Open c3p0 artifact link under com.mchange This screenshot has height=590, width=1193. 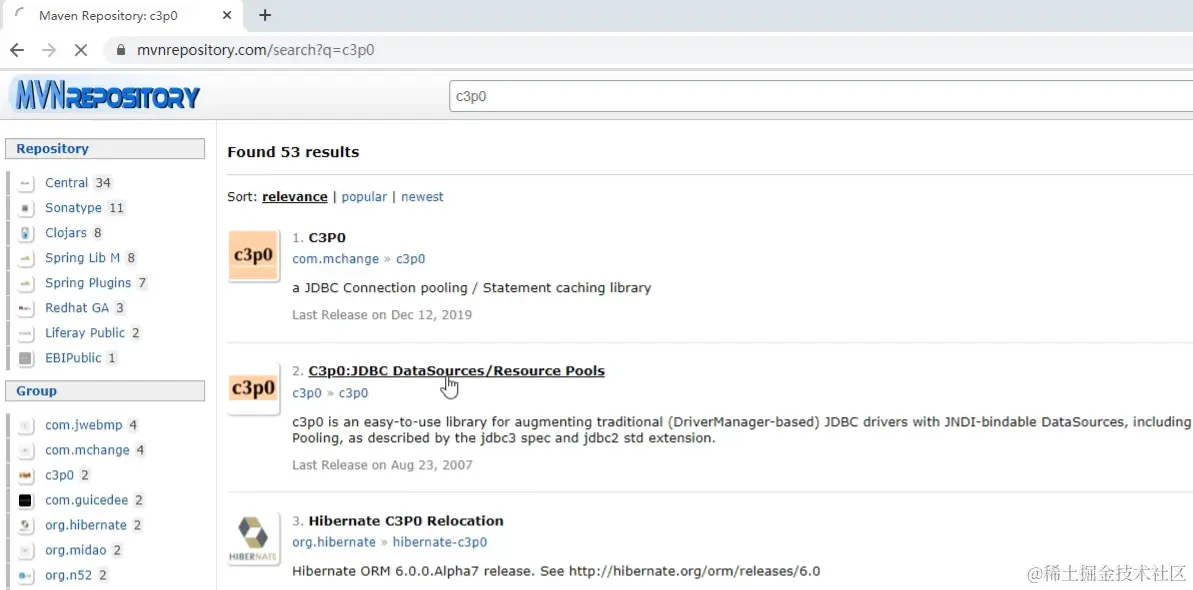pos(410,259)
